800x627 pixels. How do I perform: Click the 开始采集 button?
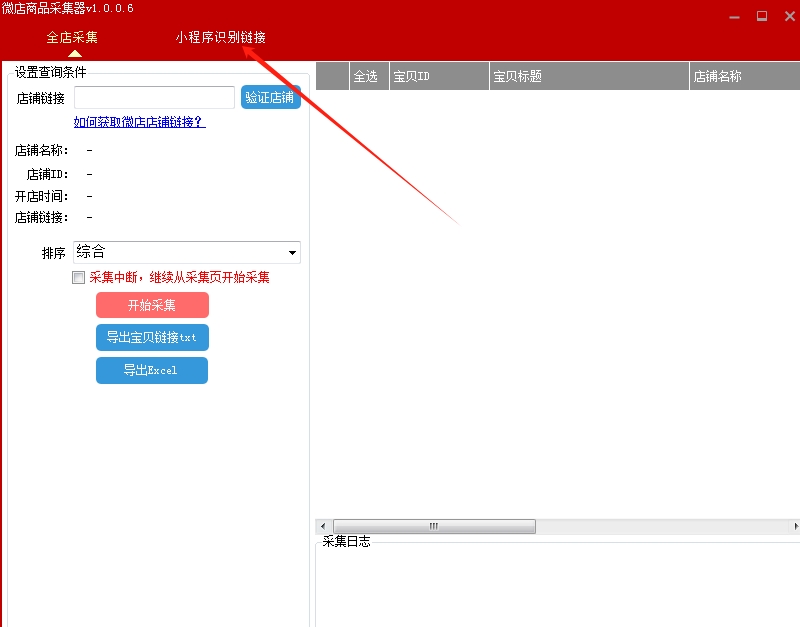click(x=152, y=305)
